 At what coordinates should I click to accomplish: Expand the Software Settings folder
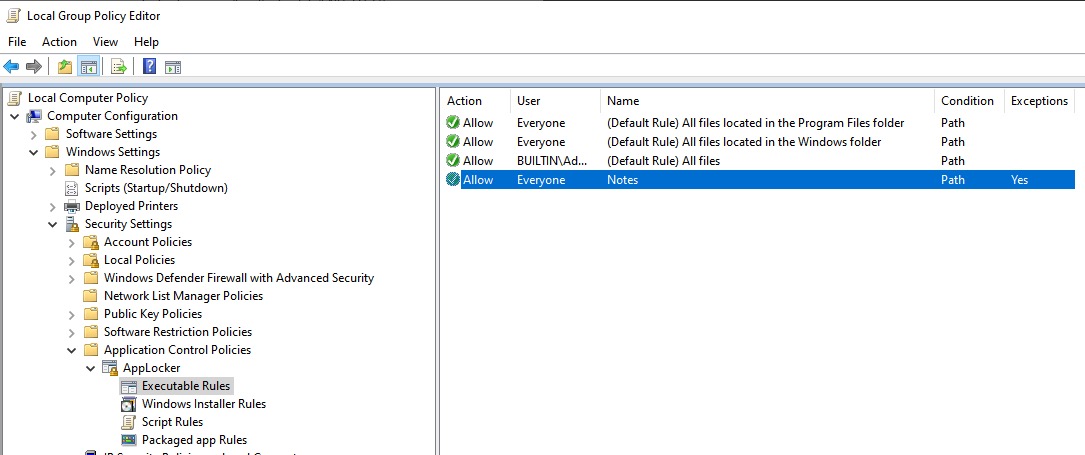click(x=33, y=134)
